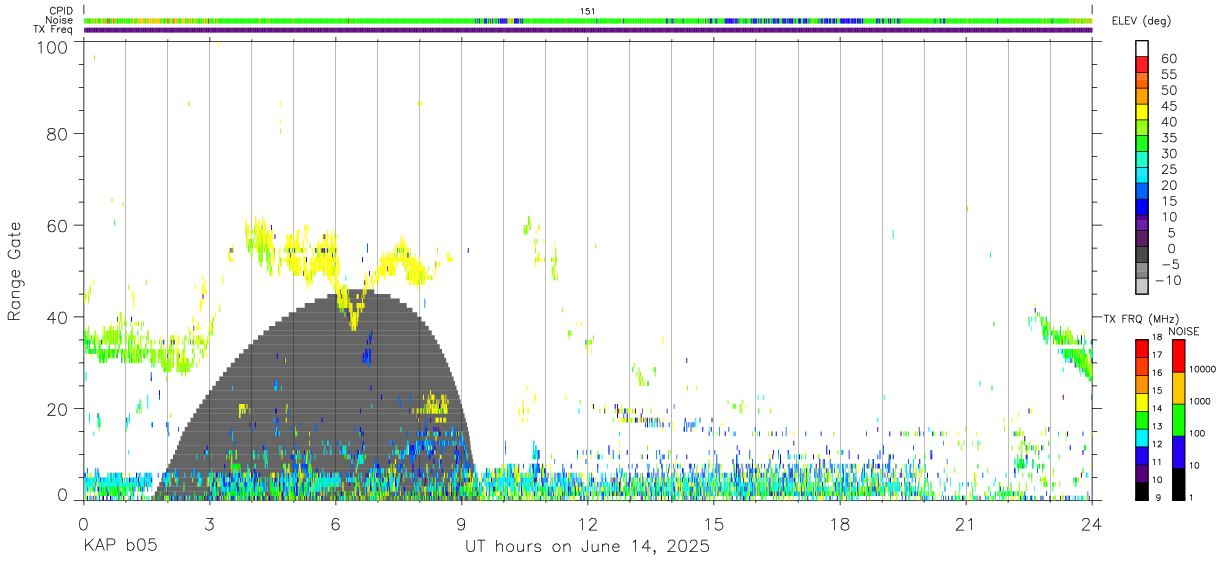Click the "3" tick on the UT hours axis
This screenshot has width=1228, height=567.
[x=209, y=524]
